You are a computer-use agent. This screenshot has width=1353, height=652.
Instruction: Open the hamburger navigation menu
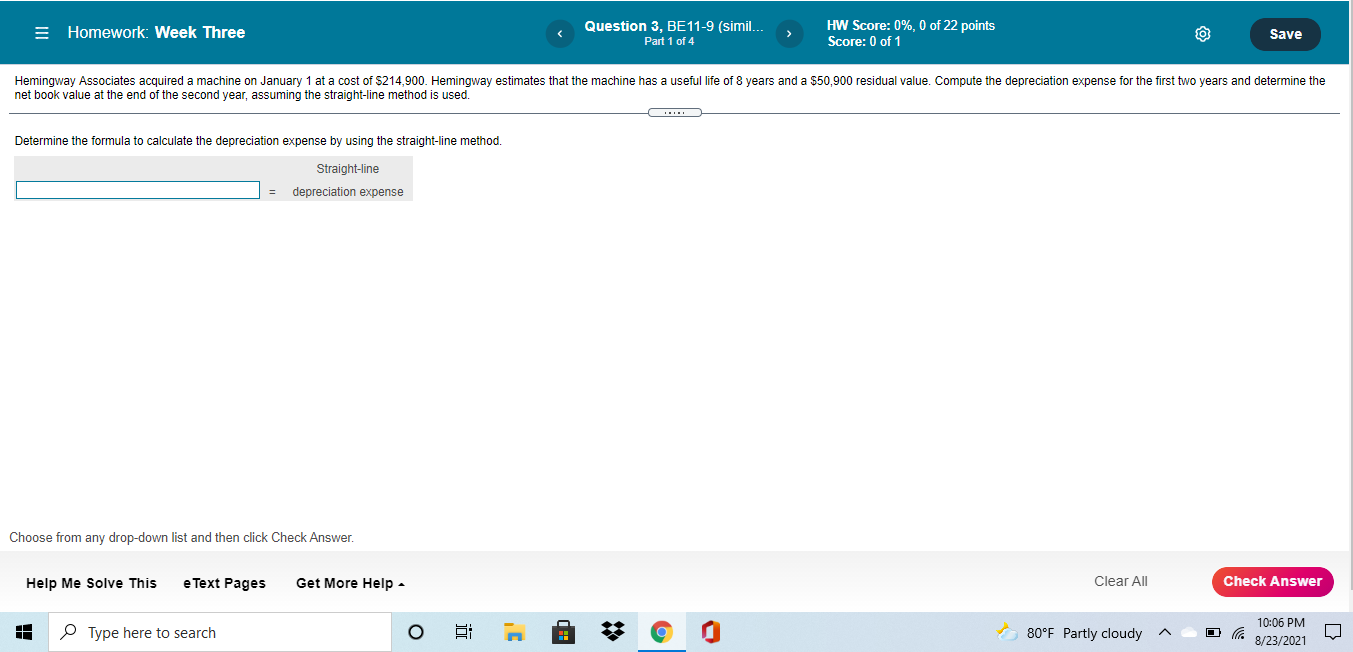click(x=40, y=32)
